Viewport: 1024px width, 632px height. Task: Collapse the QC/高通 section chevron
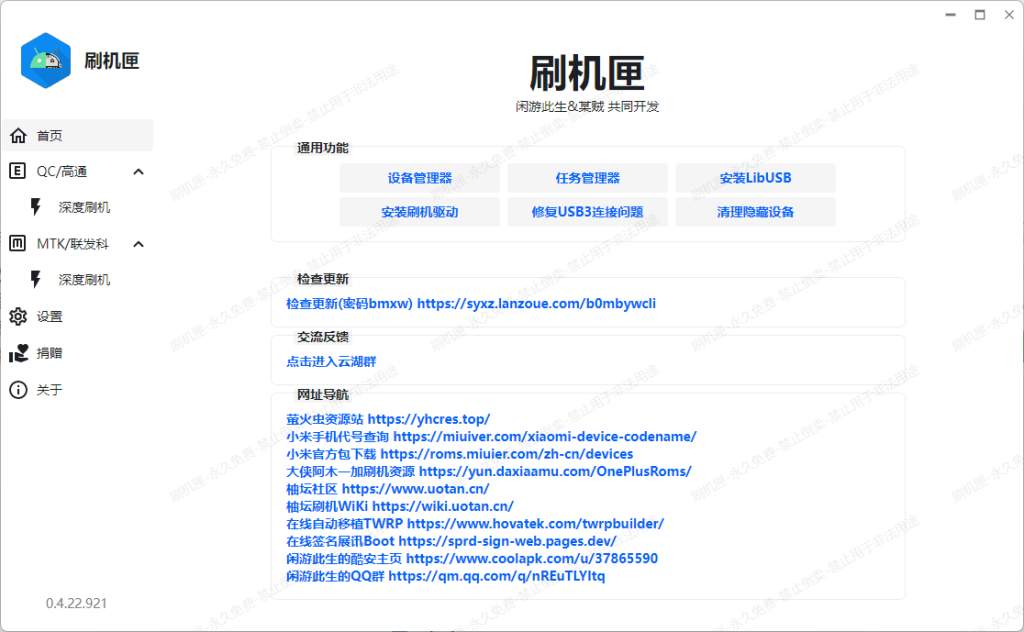click(138, 171)
